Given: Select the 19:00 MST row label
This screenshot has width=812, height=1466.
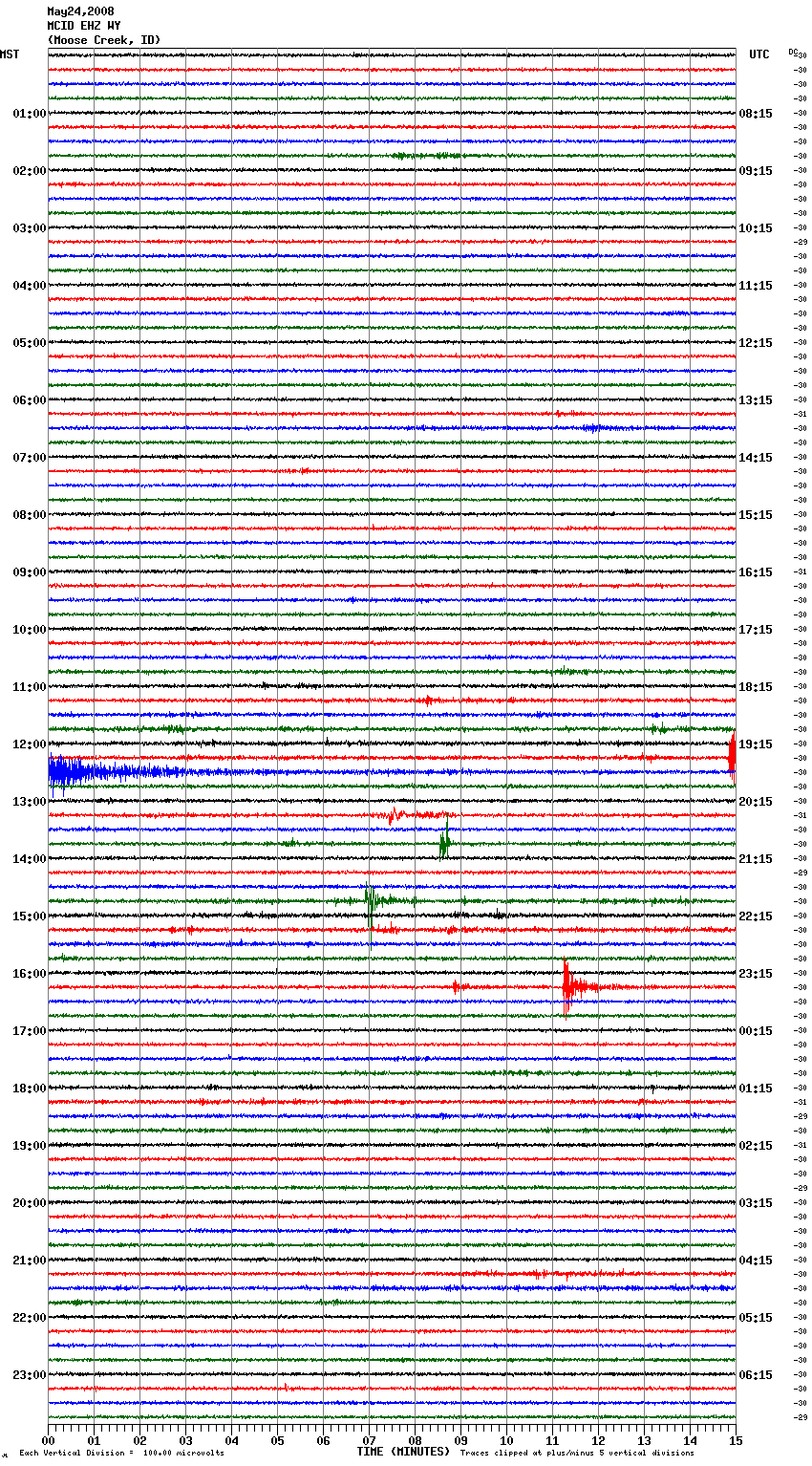Looking at the screenshot, I should point(30,1146).
